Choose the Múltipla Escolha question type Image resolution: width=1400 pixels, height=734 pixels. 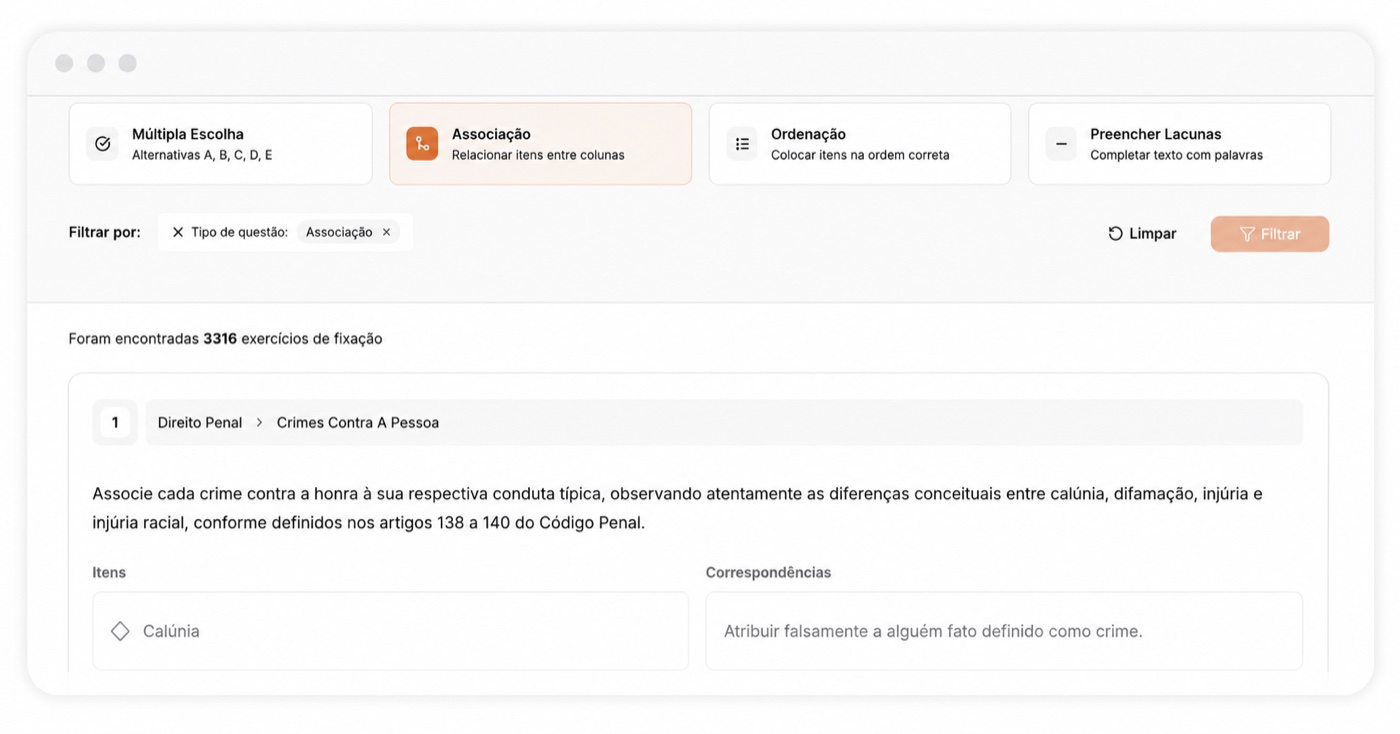220,144
